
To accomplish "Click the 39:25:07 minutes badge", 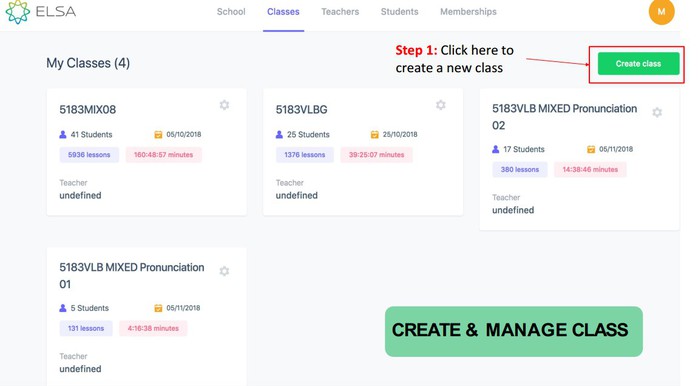I will pos(377,155).
